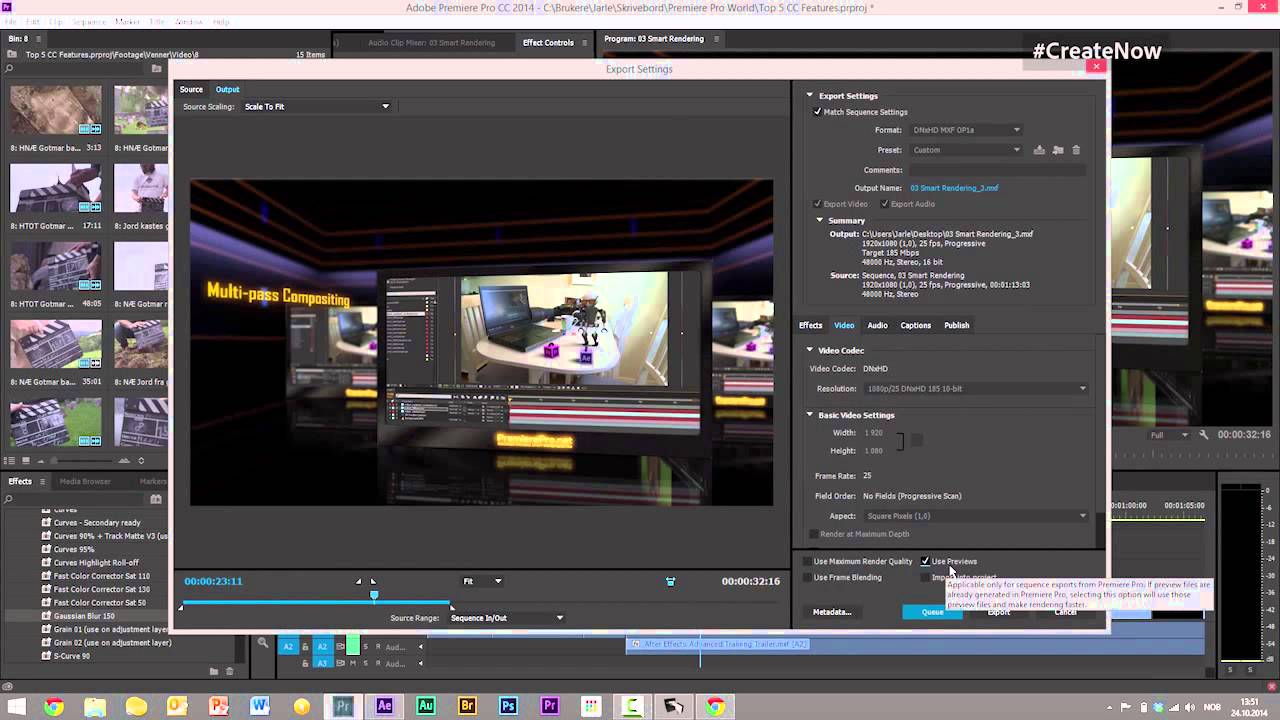Viewport: 1280px width, 720px height.
Task: Click the blue 00:00:23:11 timecode
Action: click(x=213, y=581)
